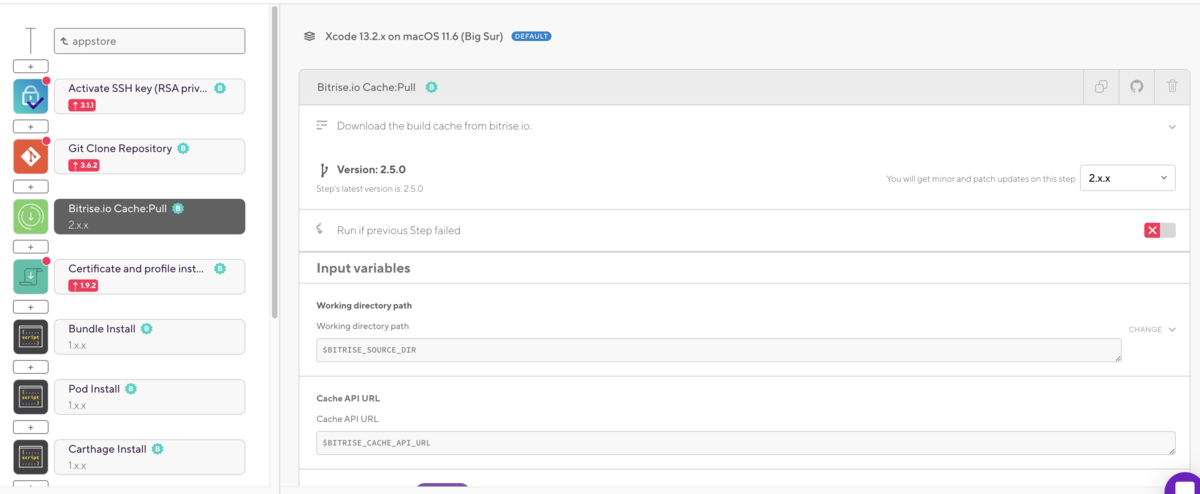
Task: Open the 2.x.x version dropdown
Action: [1128, 178]
